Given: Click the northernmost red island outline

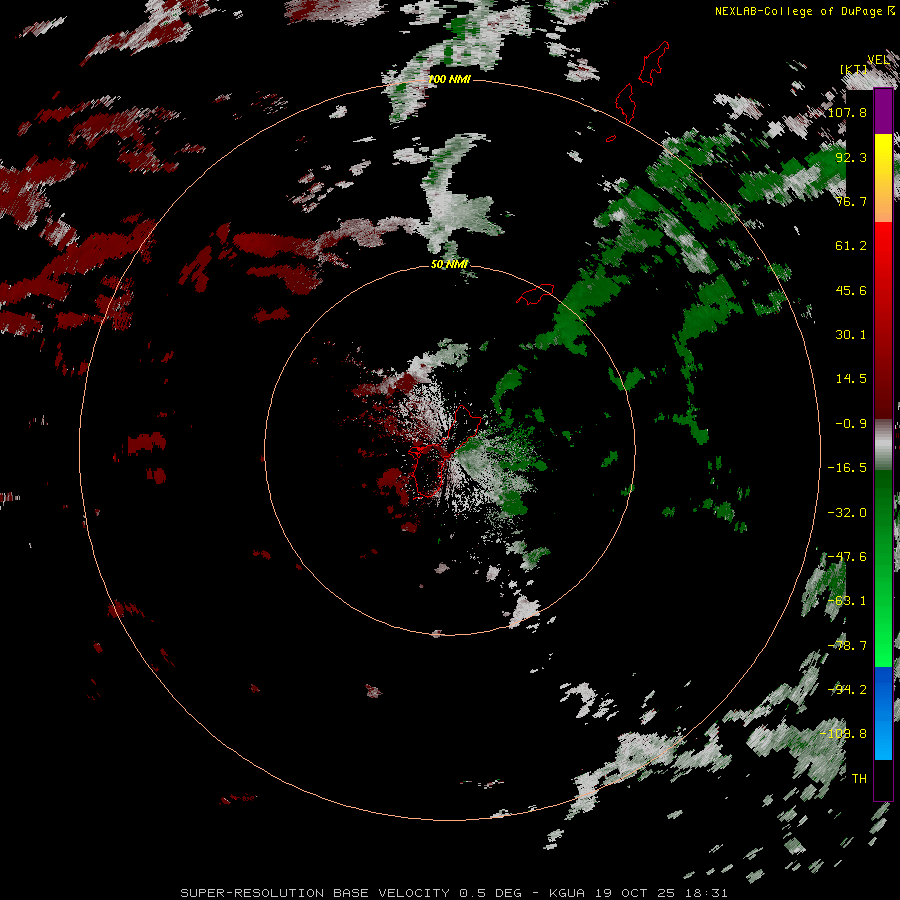Looking at the screenshot, I should [x=654, y=63].
